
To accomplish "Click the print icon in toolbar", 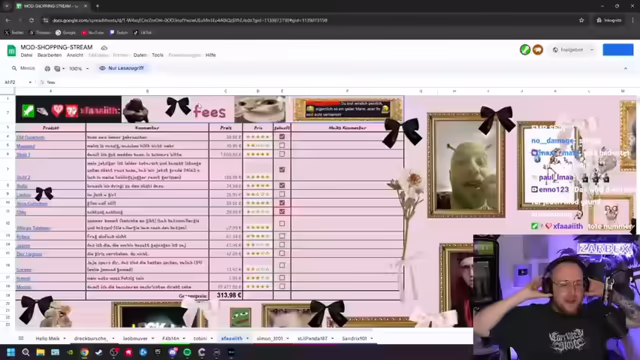I will [47, 69].
